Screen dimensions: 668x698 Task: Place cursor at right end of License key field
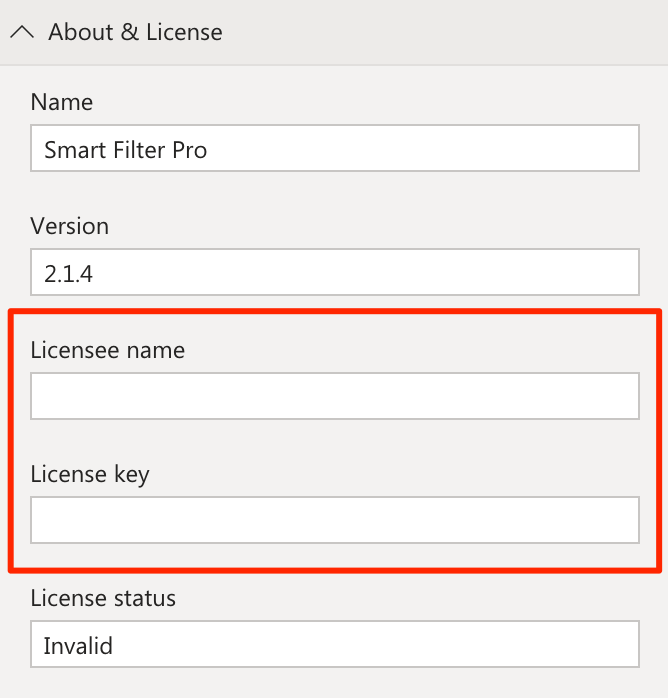tap(623, 520)
